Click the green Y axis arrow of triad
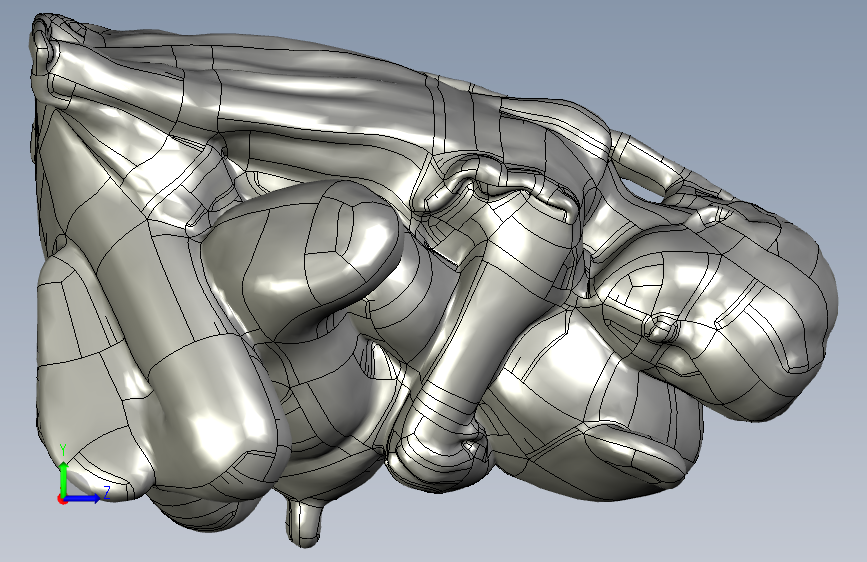 click(x=63, y=479)
